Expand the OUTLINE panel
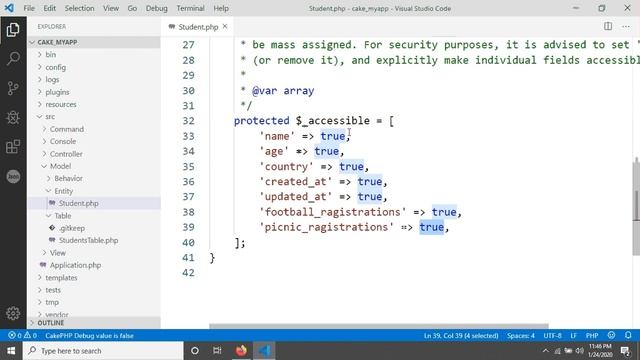This screenshot has height=360, width=640. [94, 323]
